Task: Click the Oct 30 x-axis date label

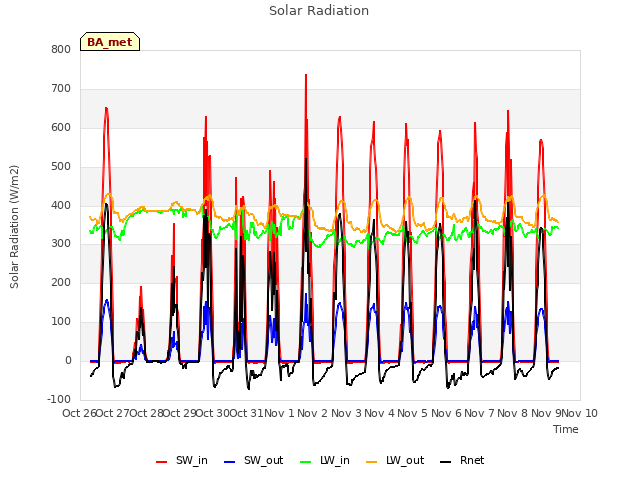Action: click(213, 413)
